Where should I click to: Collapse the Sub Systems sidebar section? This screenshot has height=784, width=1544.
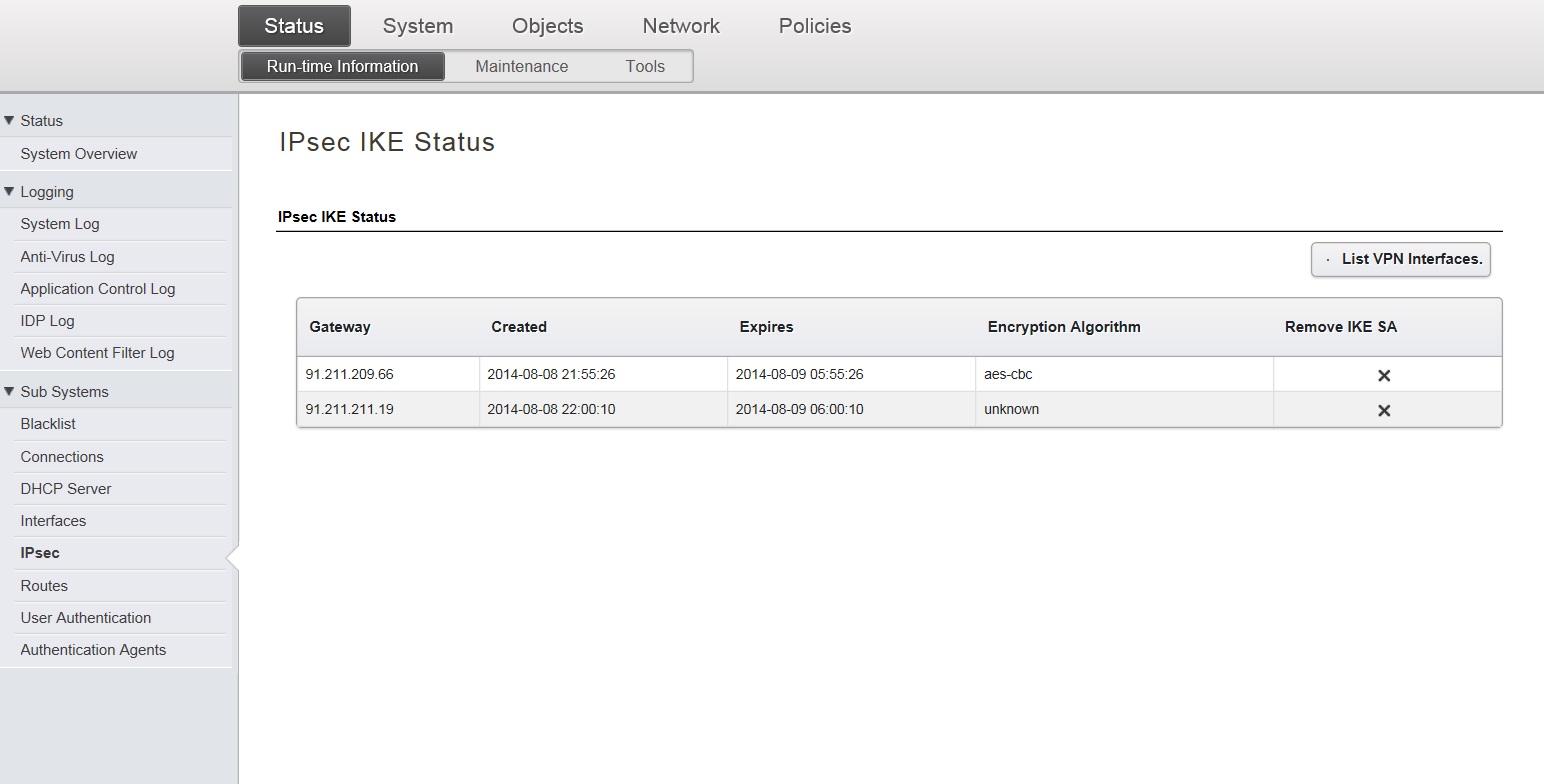pos(10,392)
